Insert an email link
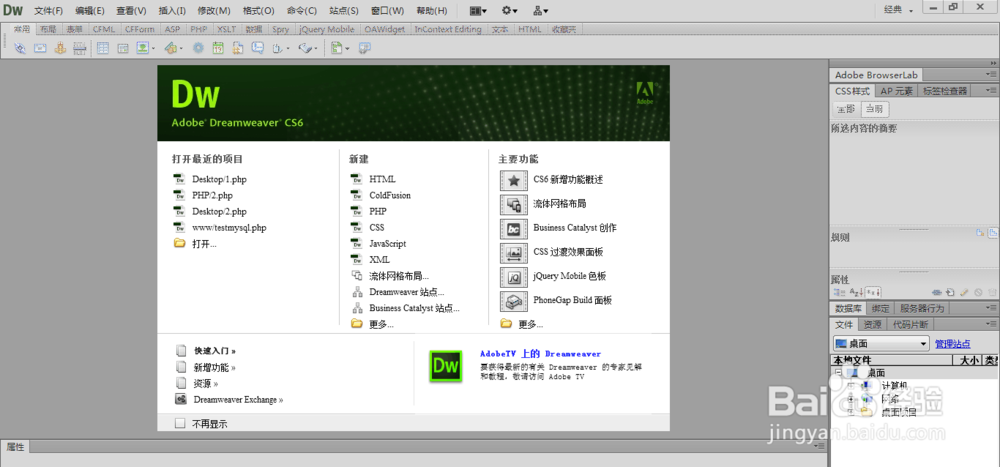 40,48
